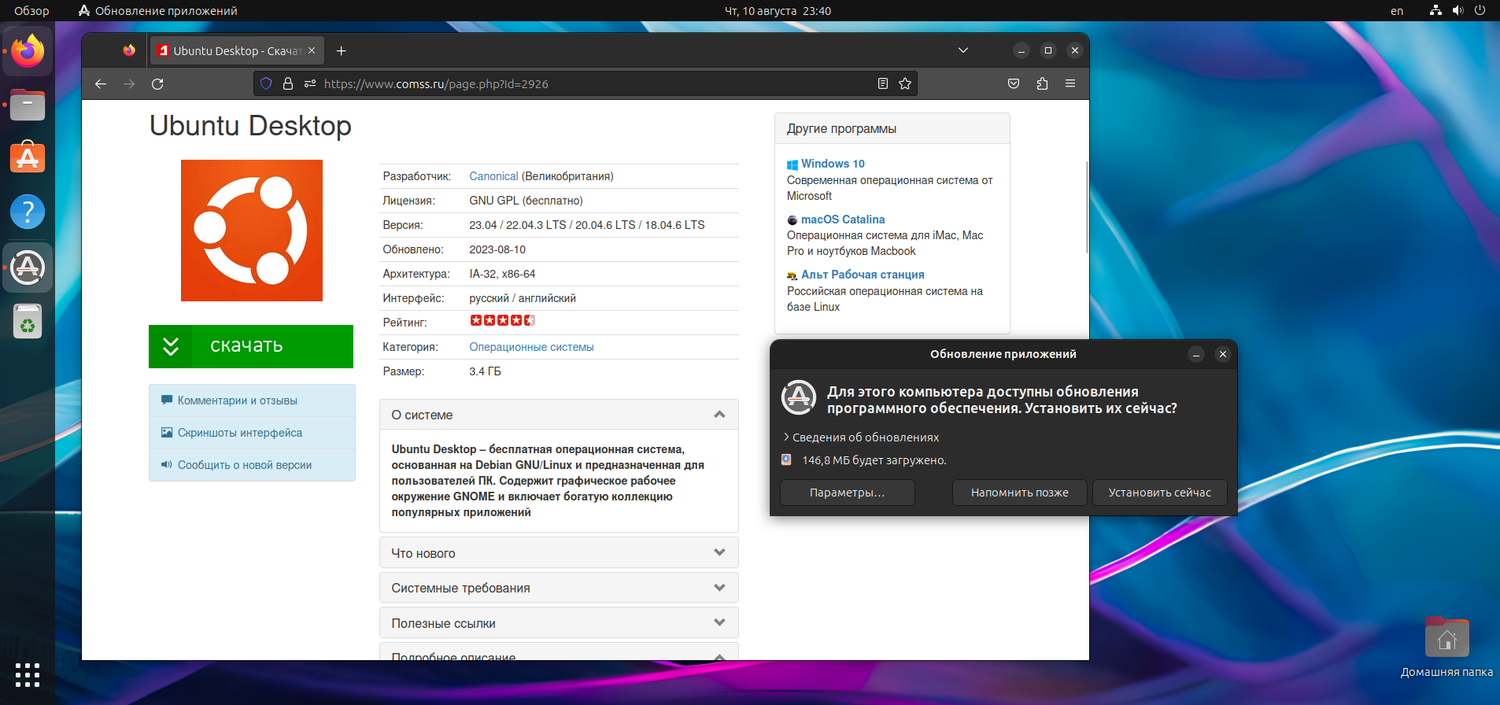
Task: Open 'Комментарии и отзывы' link
Action: point(237,400)
